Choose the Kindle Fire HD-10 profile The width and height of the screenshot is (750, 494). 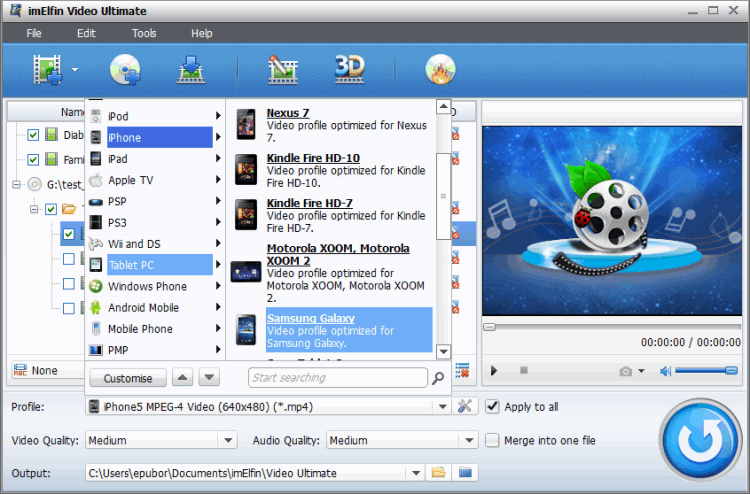pos(313,158)
